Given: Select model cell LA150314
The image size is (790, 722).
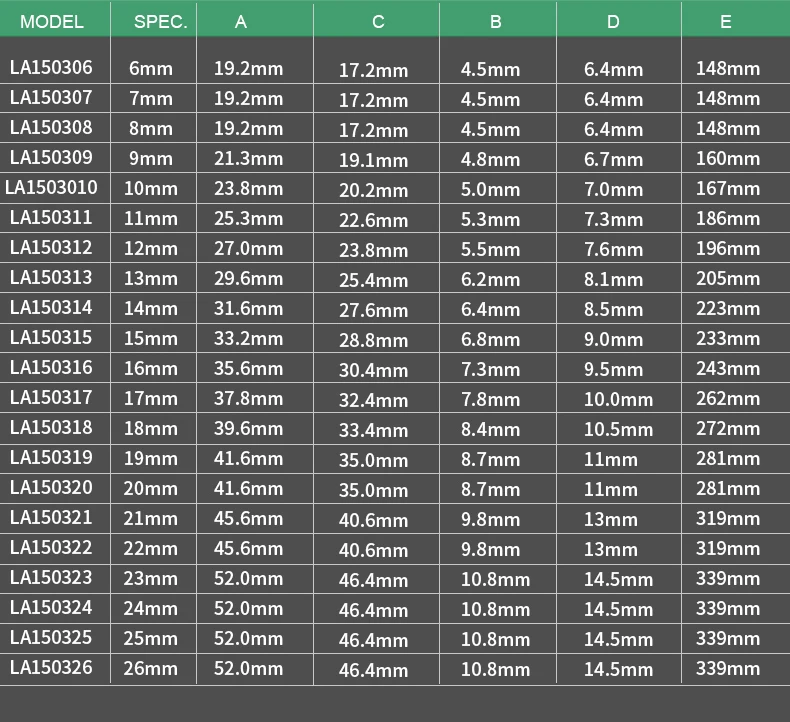Looking at the screenshot, I should click(x=51, y=307).
